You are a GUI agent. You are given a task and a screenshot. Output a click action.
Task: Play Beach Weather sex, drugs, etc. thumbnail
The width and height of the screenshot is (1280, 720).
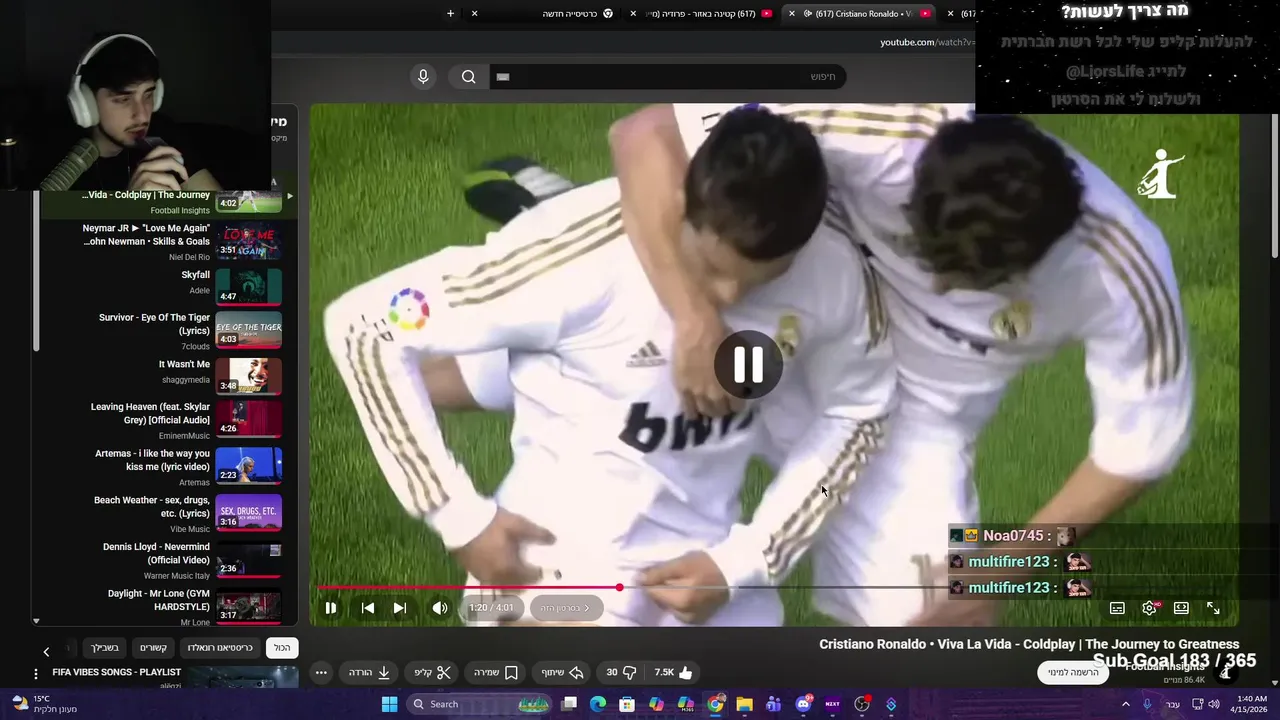pos(249,513)
